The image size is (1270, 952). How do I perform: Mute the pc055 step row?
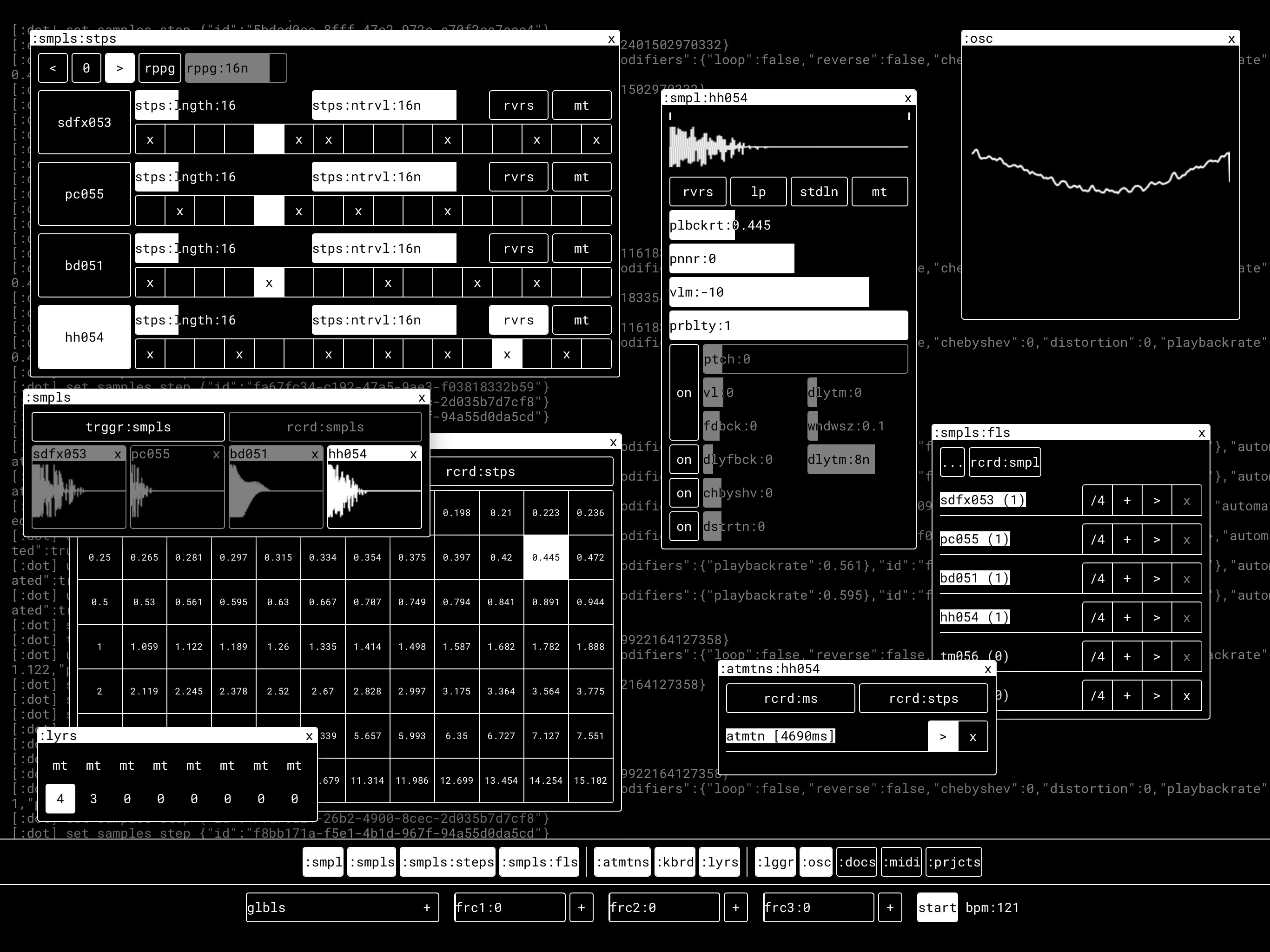tap(582, 177)
